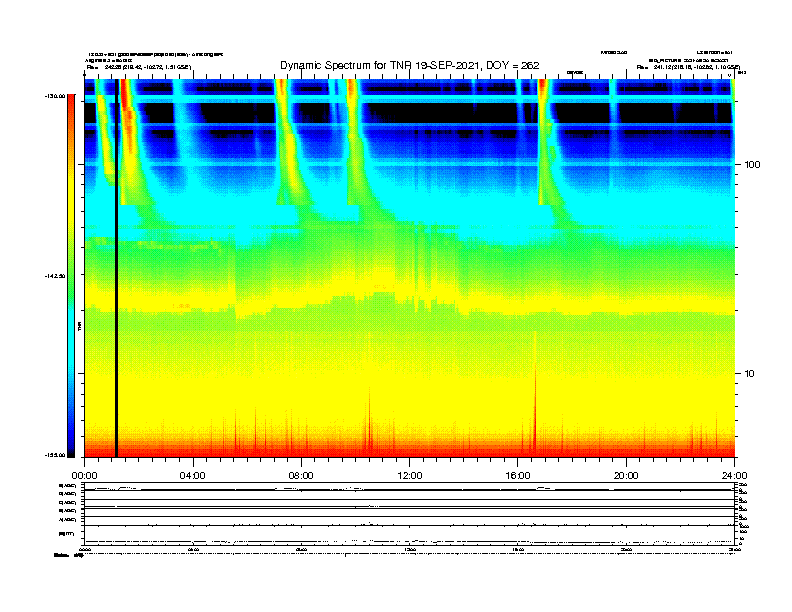This screenshot has width=792, height=612.
Task: Click the 16:00 time axis label
Action: (518, 475)
